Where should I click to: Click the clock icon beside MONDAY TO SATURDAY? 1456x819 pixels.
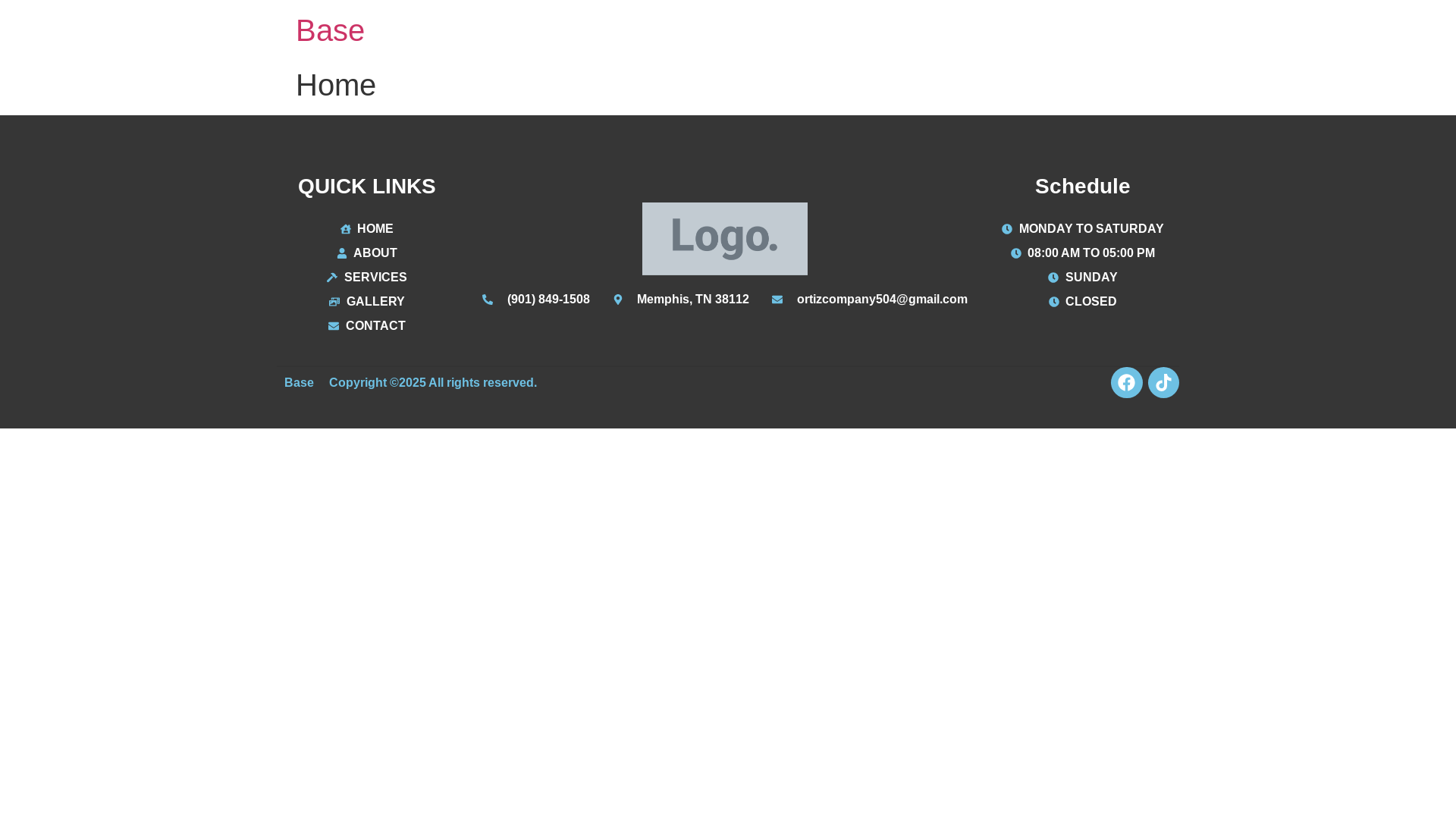pyautogui.click(x=1007, y=229)
